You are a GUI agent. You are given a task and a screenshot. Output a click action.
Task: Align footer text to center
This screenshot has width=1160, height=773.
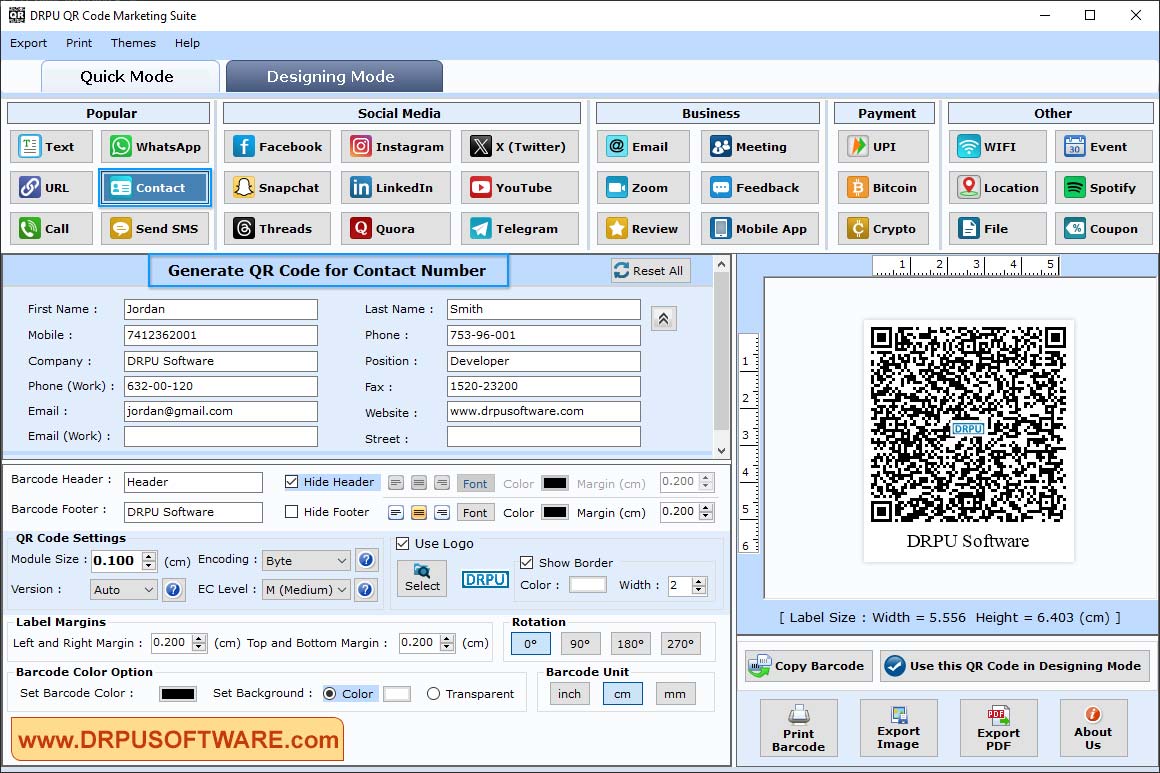tap(419, 513)
